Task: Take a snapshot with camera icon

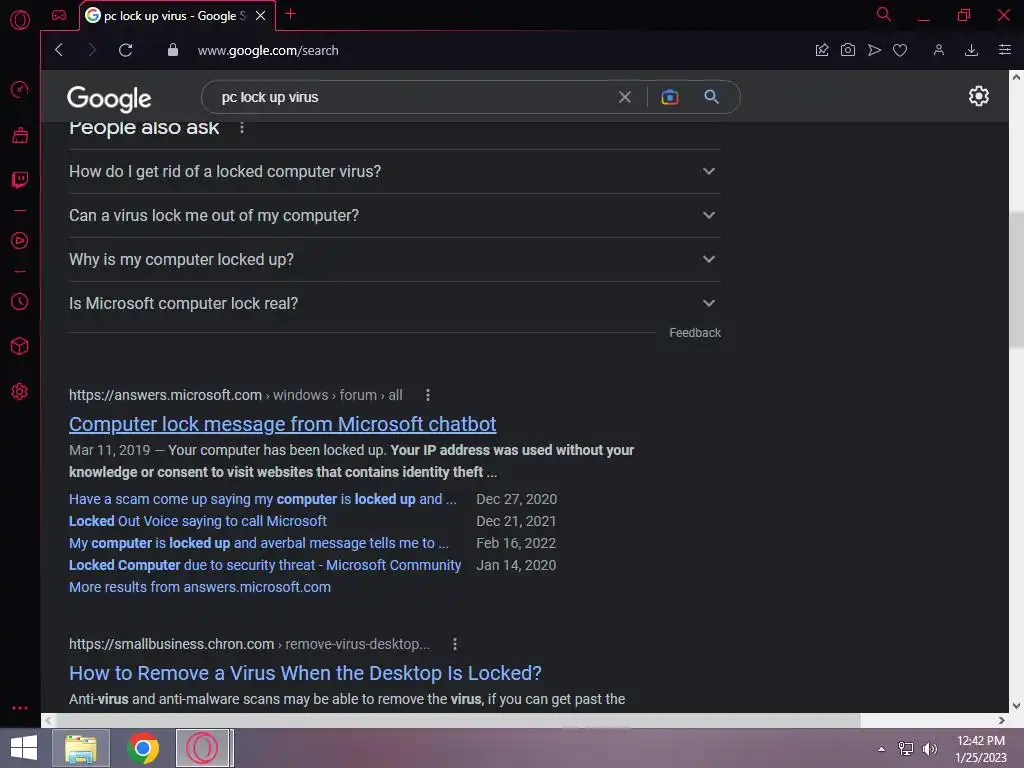Action: tap(848, 50)
